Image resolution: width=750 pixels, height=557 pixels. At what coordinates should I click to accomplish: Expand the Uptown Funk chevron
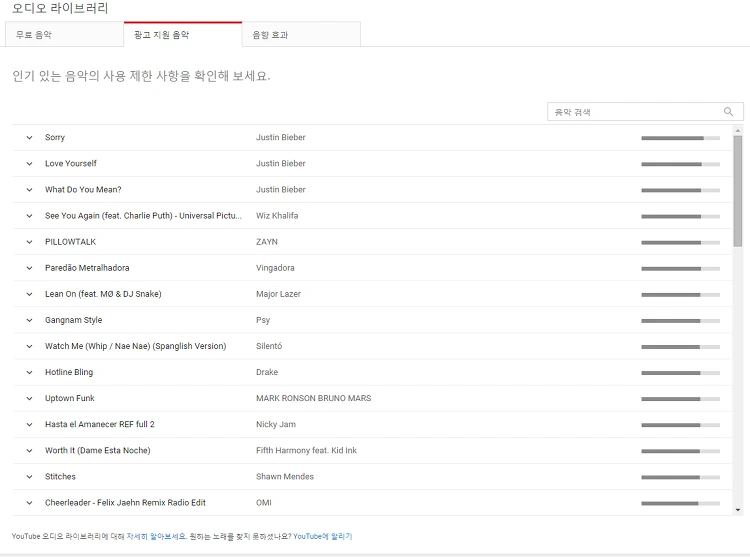point(29,398)
